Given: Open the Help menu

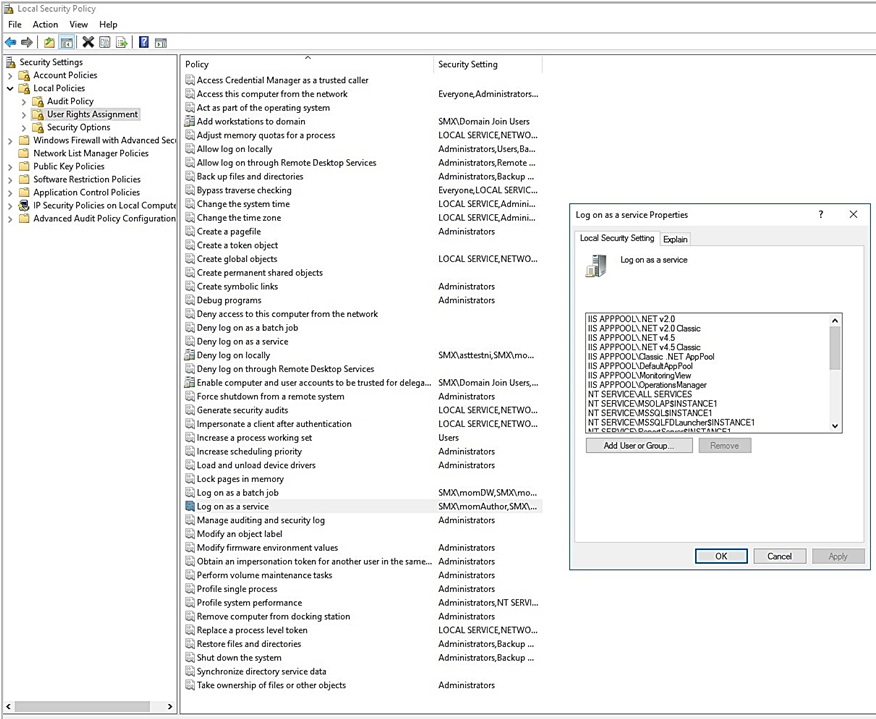Looking at the screenshot, I should [x=108, y=25].
